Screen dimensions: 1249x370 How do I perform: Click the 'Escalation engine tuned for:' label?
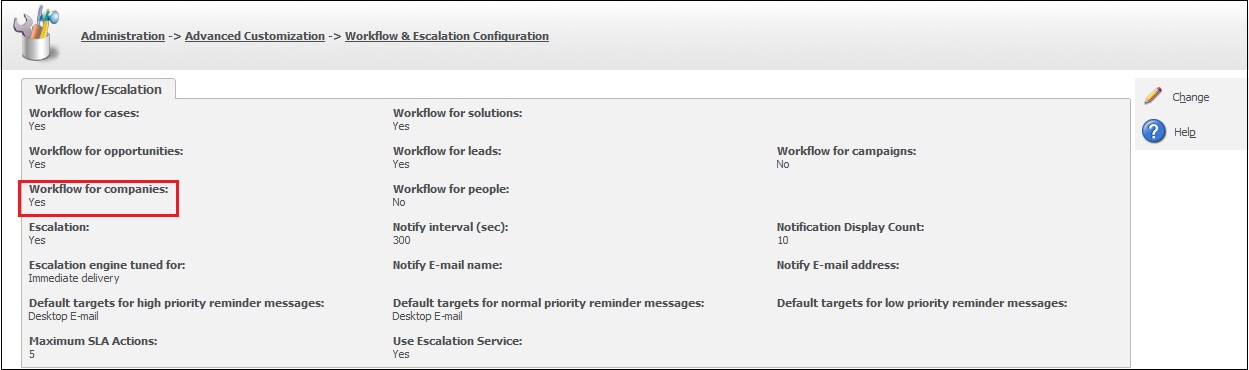[x=107, y=265]
